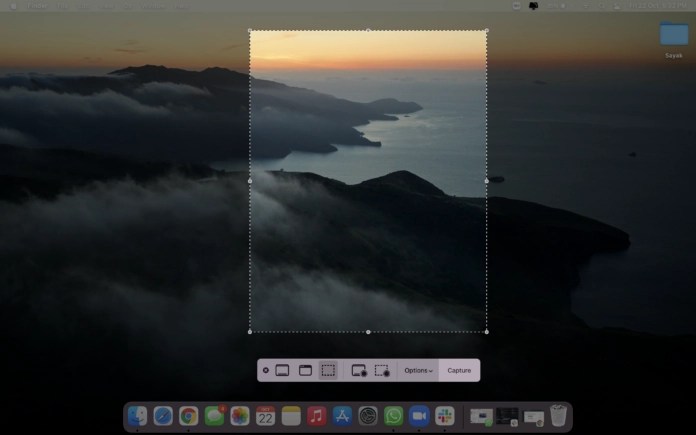Screen dimensions: 696x435
Task: Select Capture Selected Window mode
Action: tap(305, 370)
